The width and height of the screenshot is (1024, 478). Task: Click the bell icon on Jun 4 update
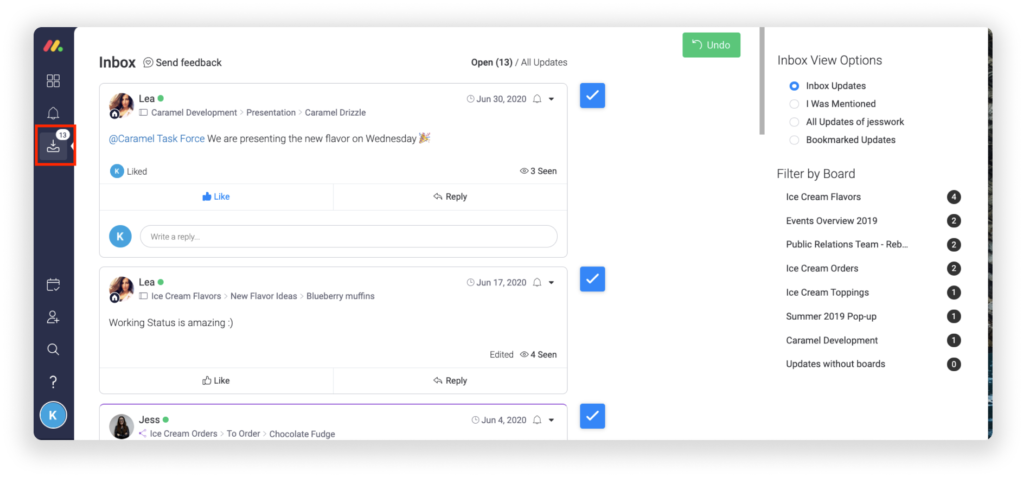click(x=537, y=421)
